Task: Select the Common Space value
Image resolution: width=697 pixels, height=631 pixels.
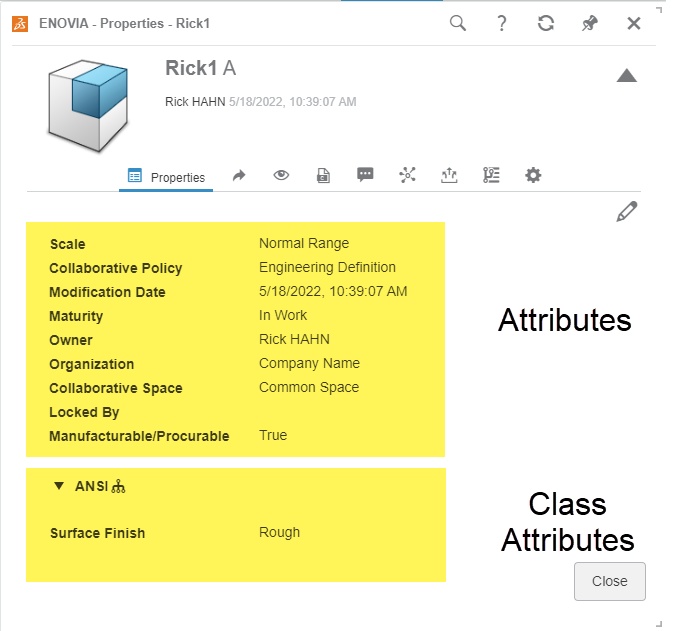Action: pos(309,387)
